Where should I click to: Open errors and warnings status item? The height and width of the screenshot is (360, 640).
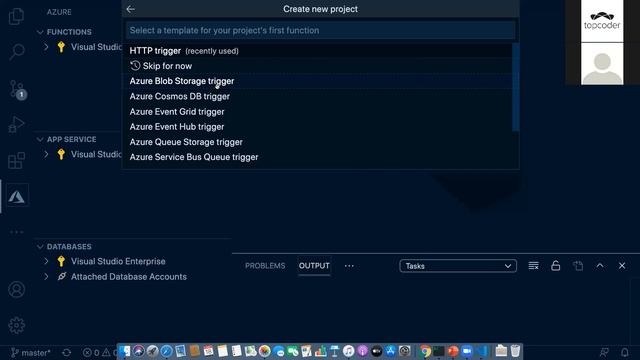[x=99, y=353]
